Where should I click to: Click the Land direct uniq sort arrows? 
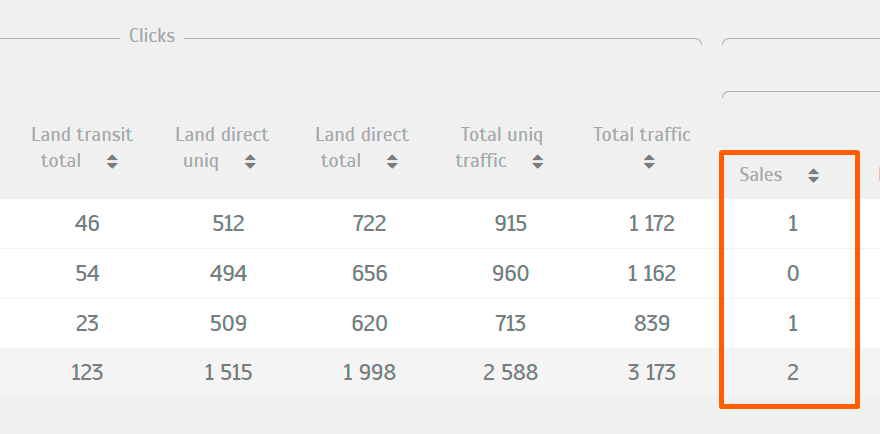click(250, 161)
